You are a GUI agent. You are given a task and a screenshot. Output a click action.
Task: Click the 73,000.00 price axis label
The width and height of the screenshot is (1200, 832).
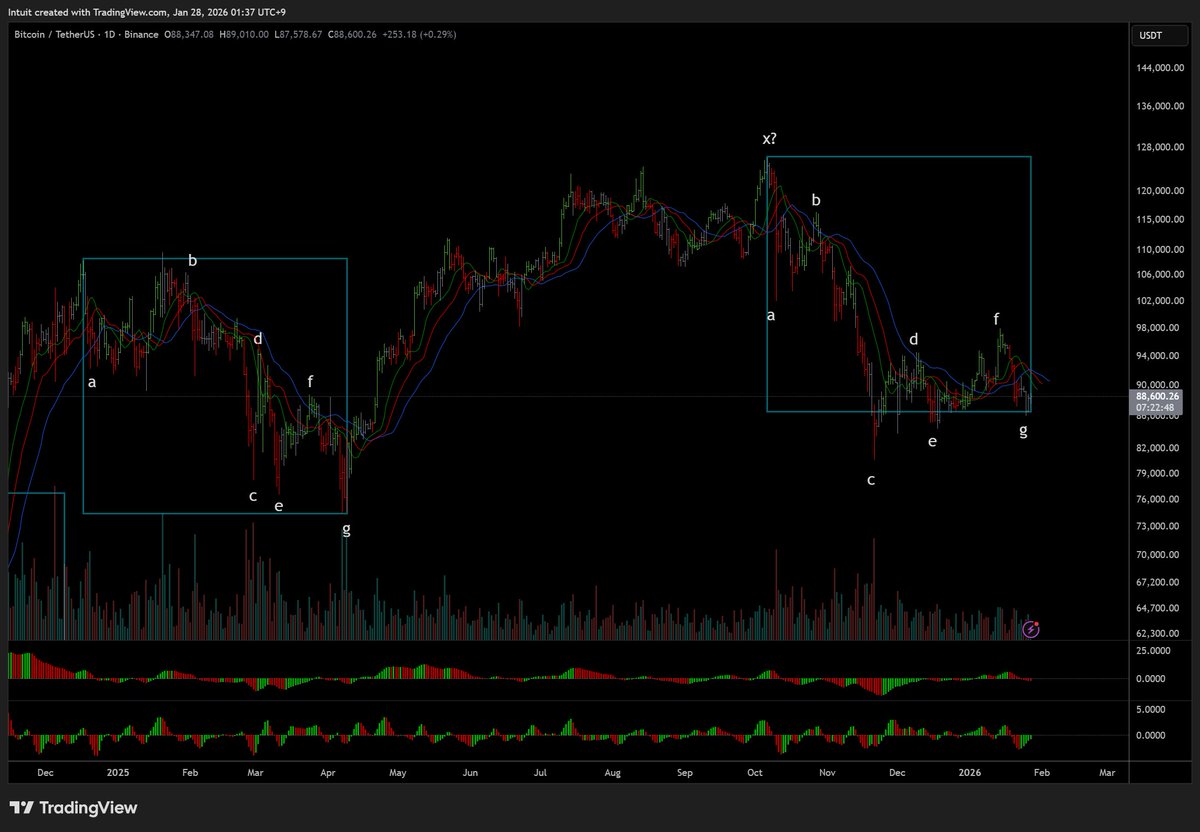pyautogui.click(x=1160, y=527)
